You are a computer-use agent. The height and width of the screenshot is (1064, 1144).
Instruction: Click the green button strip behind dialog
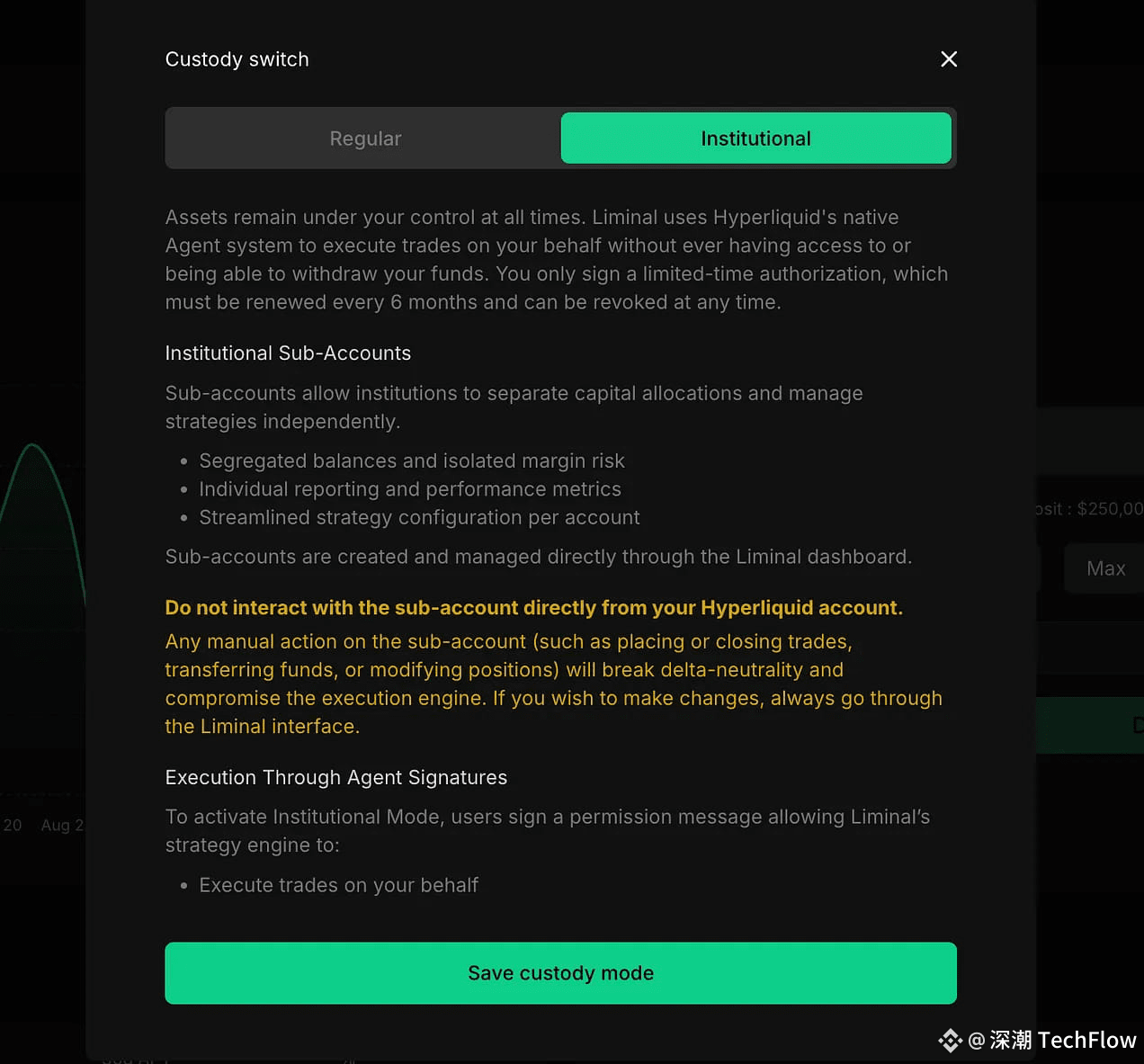pyautogui.click(x=1090, y=725)
